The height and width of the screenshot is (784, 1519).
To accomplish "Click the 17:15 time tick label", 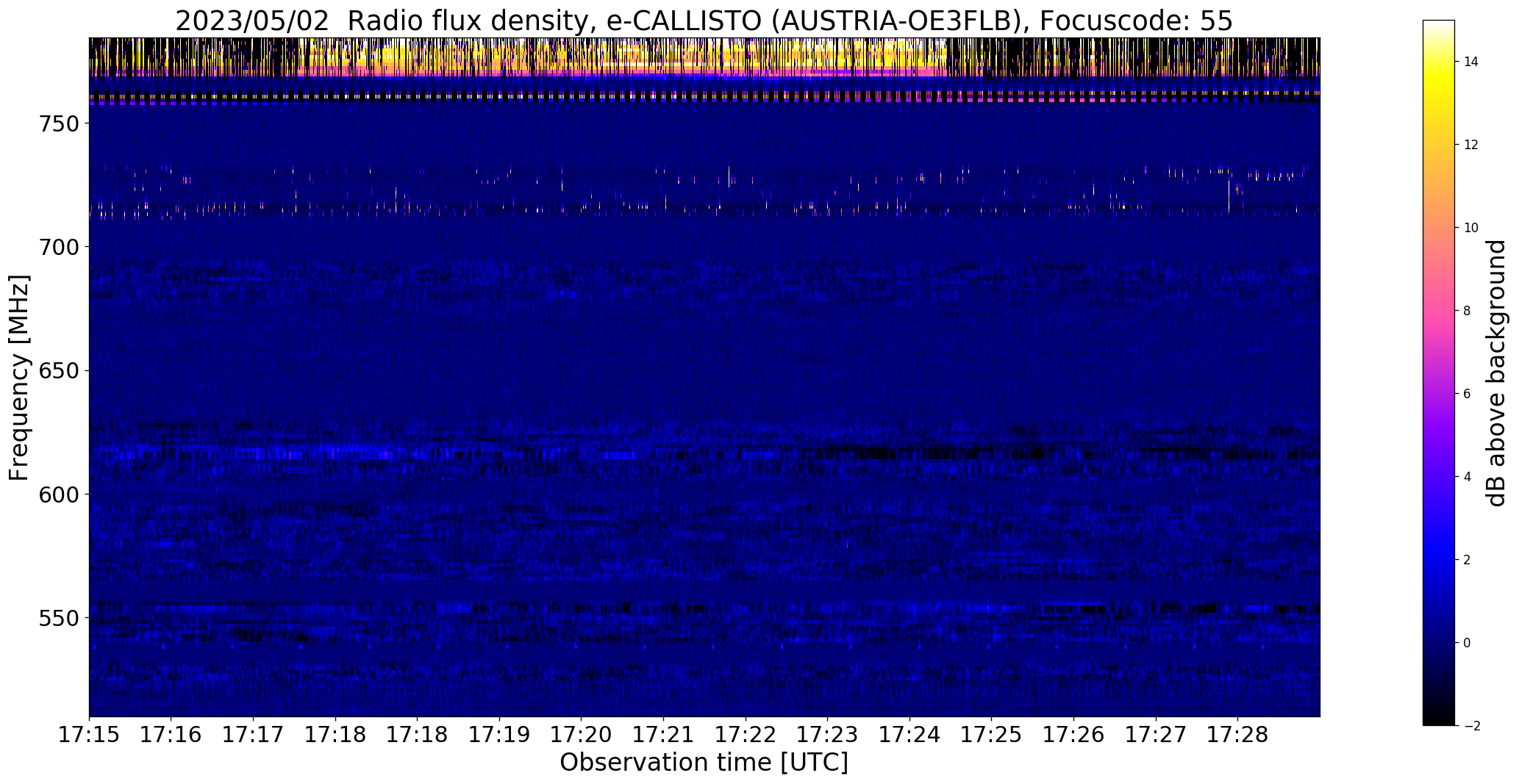I will tap(89, 735).
